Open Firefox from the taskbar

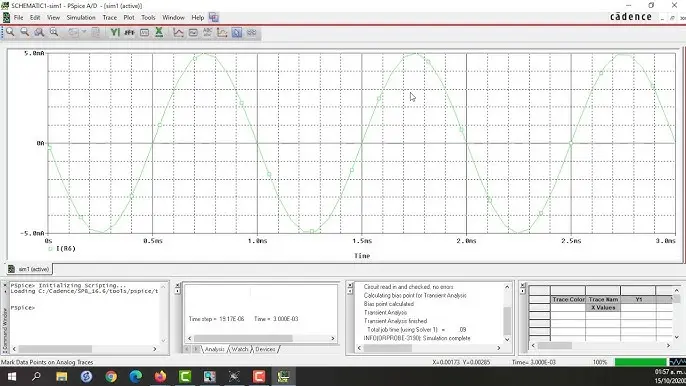click(x=161, y=376)
